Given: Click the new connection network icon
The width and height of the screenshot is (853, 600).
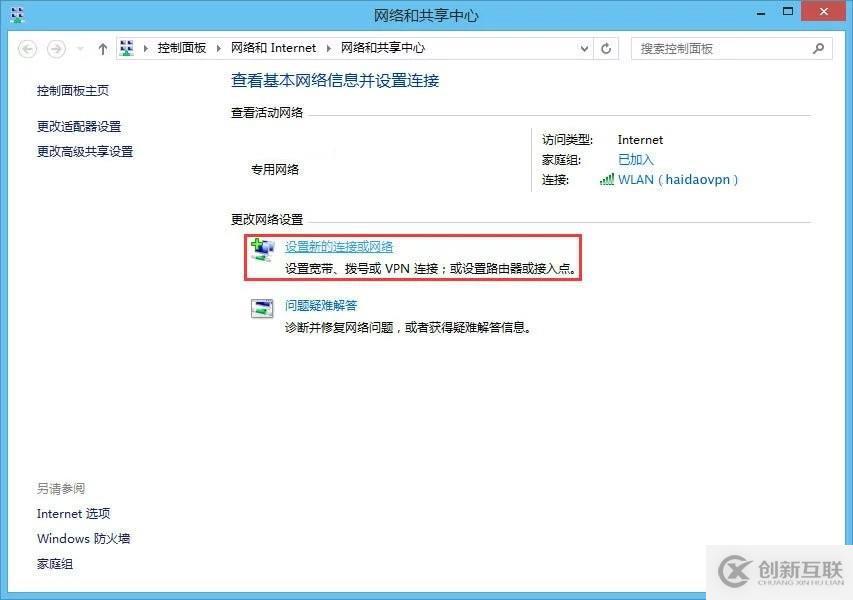Looking at the screenshot, I should tap(264, 250).
